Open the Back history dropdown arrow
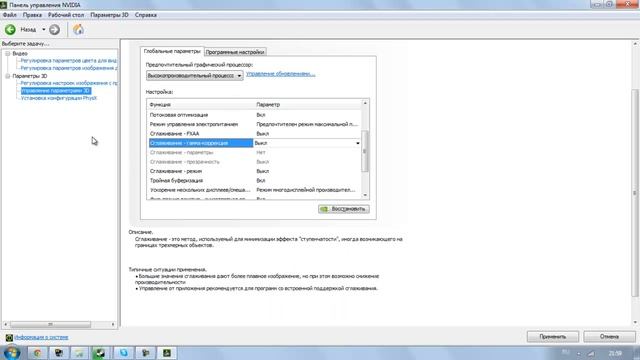Image resolution: width=640 pixels, height=360 pixels. pos(44,29)
